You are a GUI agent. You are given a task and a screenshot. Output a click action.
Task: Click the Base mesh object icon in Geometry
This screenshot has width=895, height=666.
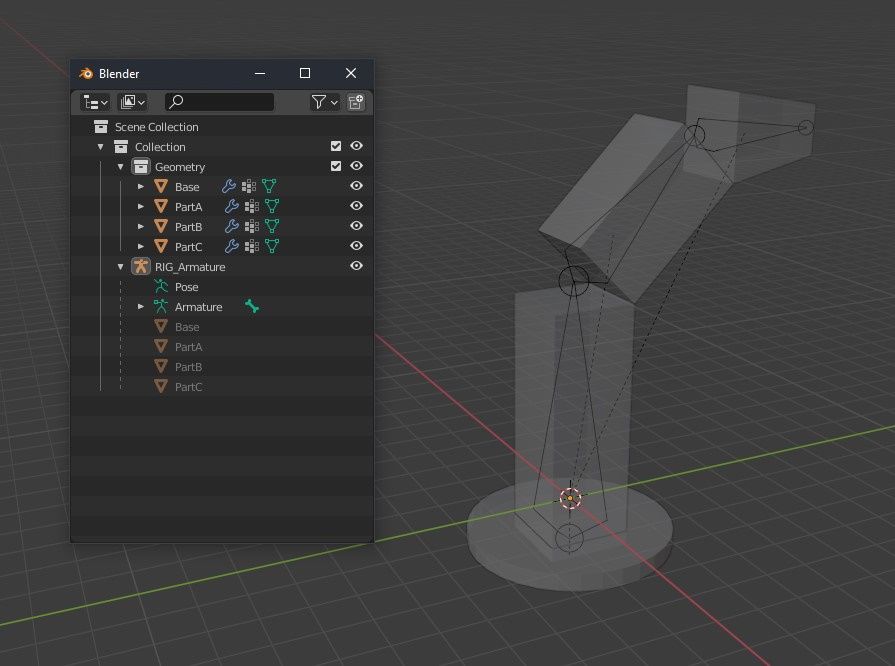pyautogui.click(x=161, y=187)
